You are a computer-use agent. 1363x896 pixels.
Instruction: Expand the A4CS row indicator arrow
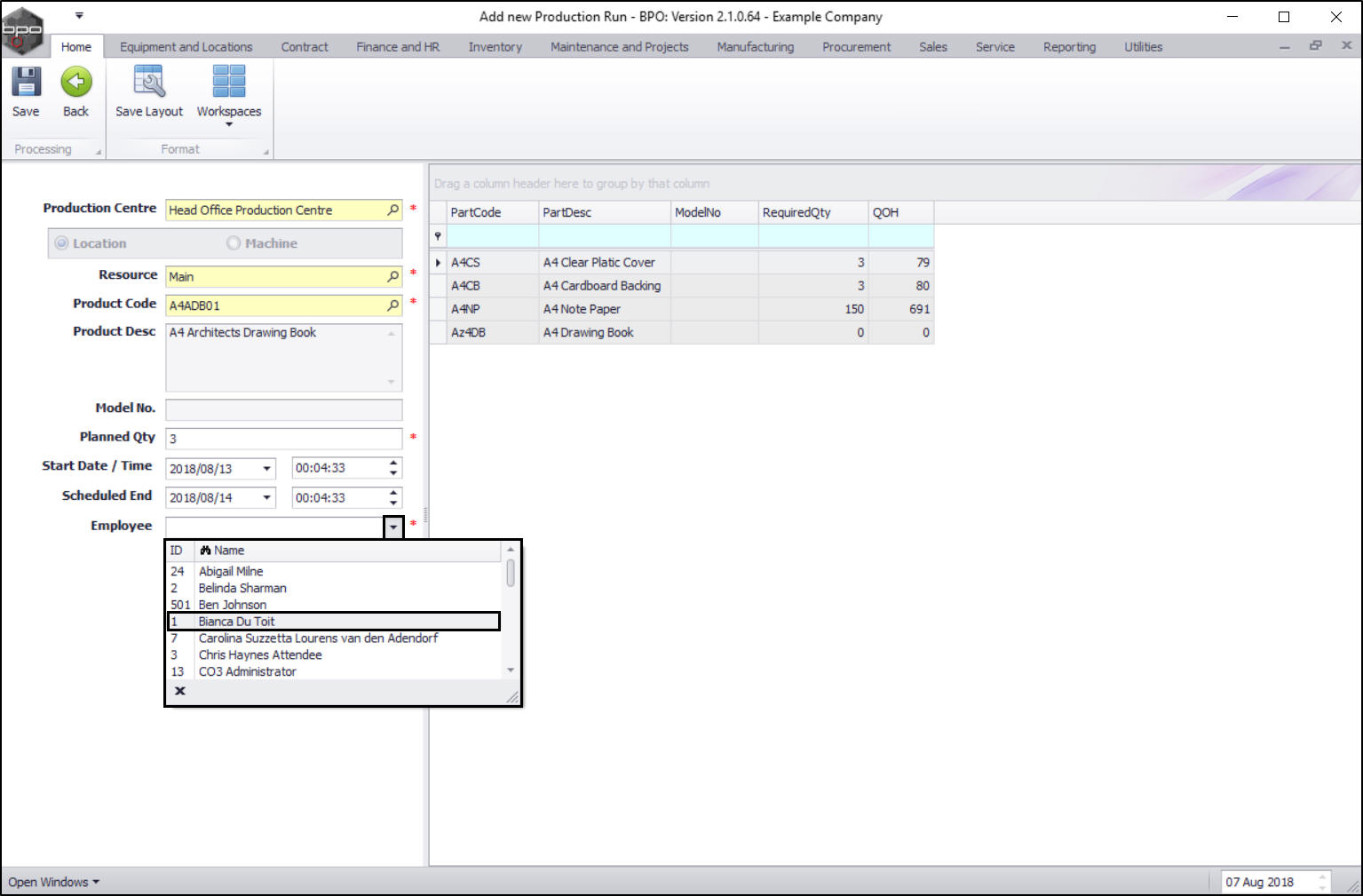(438, 263)
